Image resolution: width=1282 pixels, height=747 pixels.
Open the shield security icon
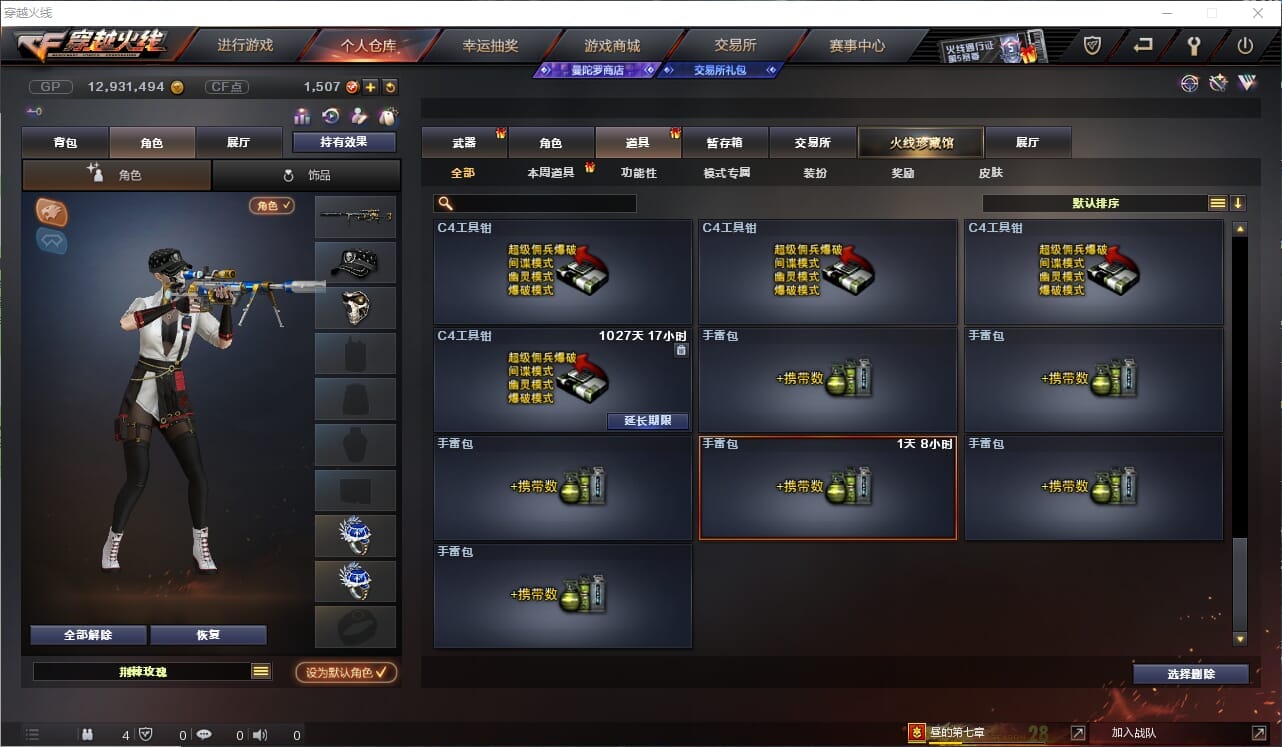[1092, 45]
